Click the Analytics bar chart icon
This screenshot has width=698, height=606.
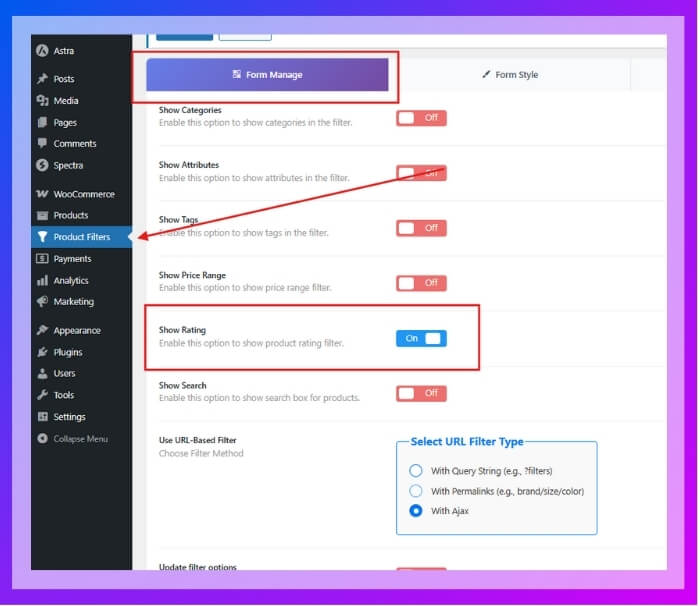tap(42, 281)
